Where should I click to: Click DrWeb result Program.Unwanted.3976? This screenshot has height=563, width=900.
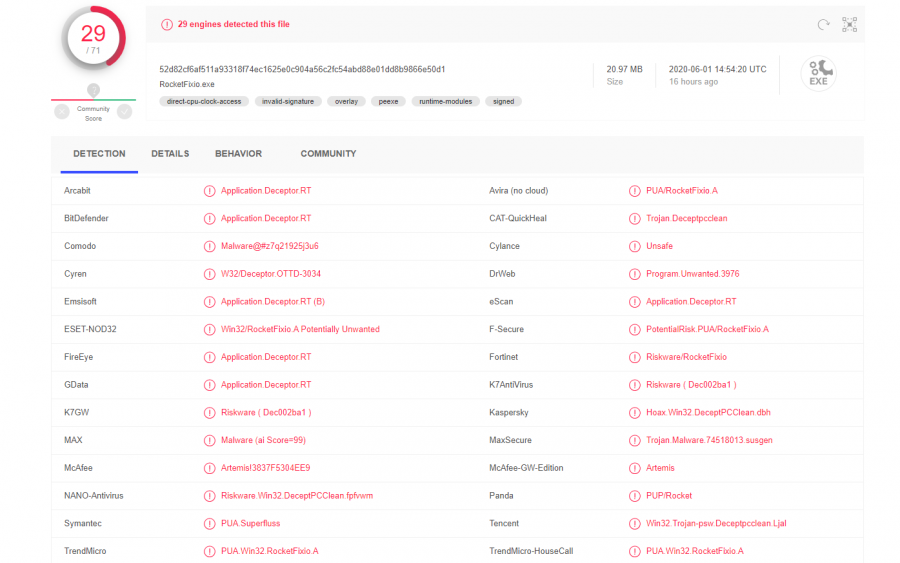(x=693, y=274)
